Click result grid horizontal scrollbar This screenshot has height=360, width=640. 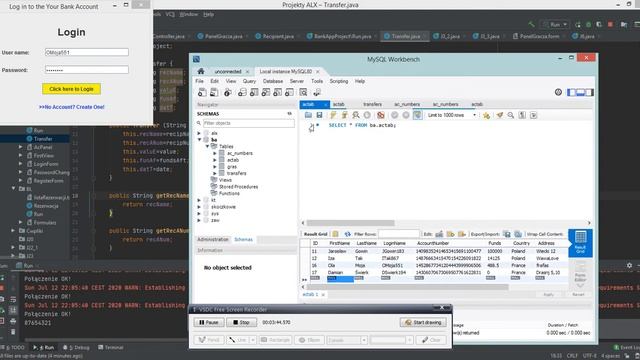click(x=408, y=287)
